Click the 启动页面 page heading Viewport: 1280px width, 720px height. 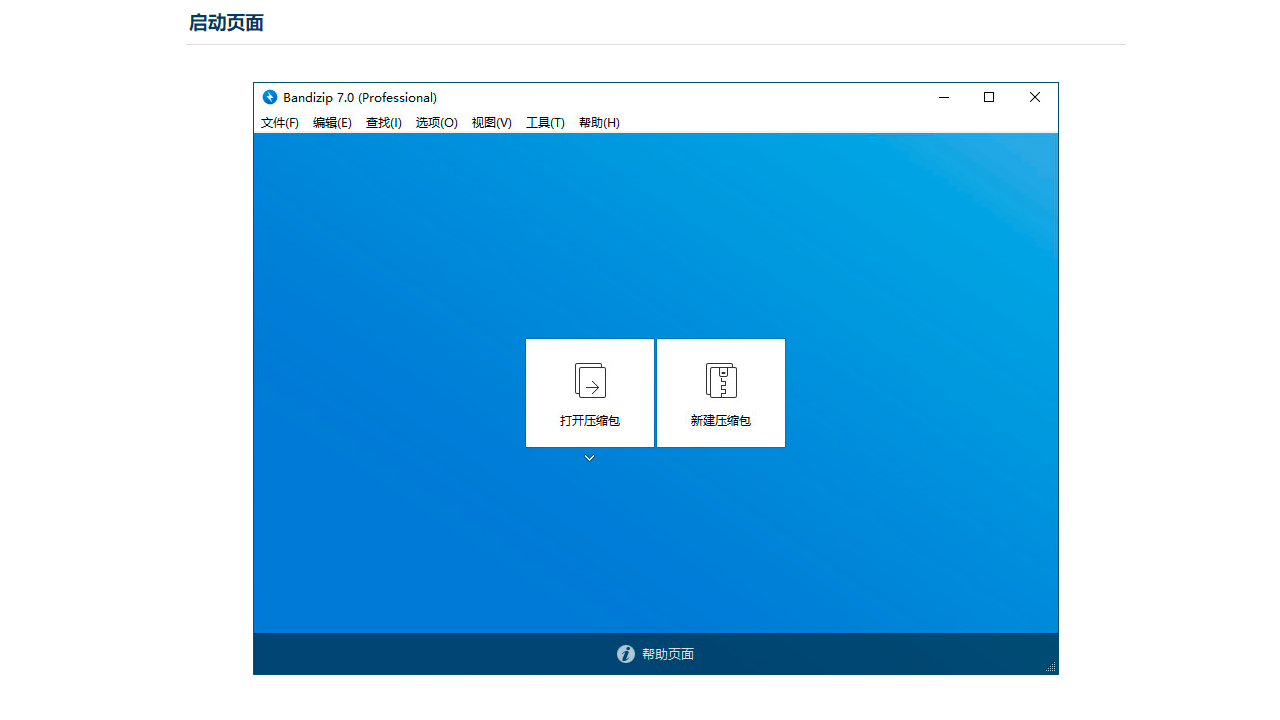226,23
